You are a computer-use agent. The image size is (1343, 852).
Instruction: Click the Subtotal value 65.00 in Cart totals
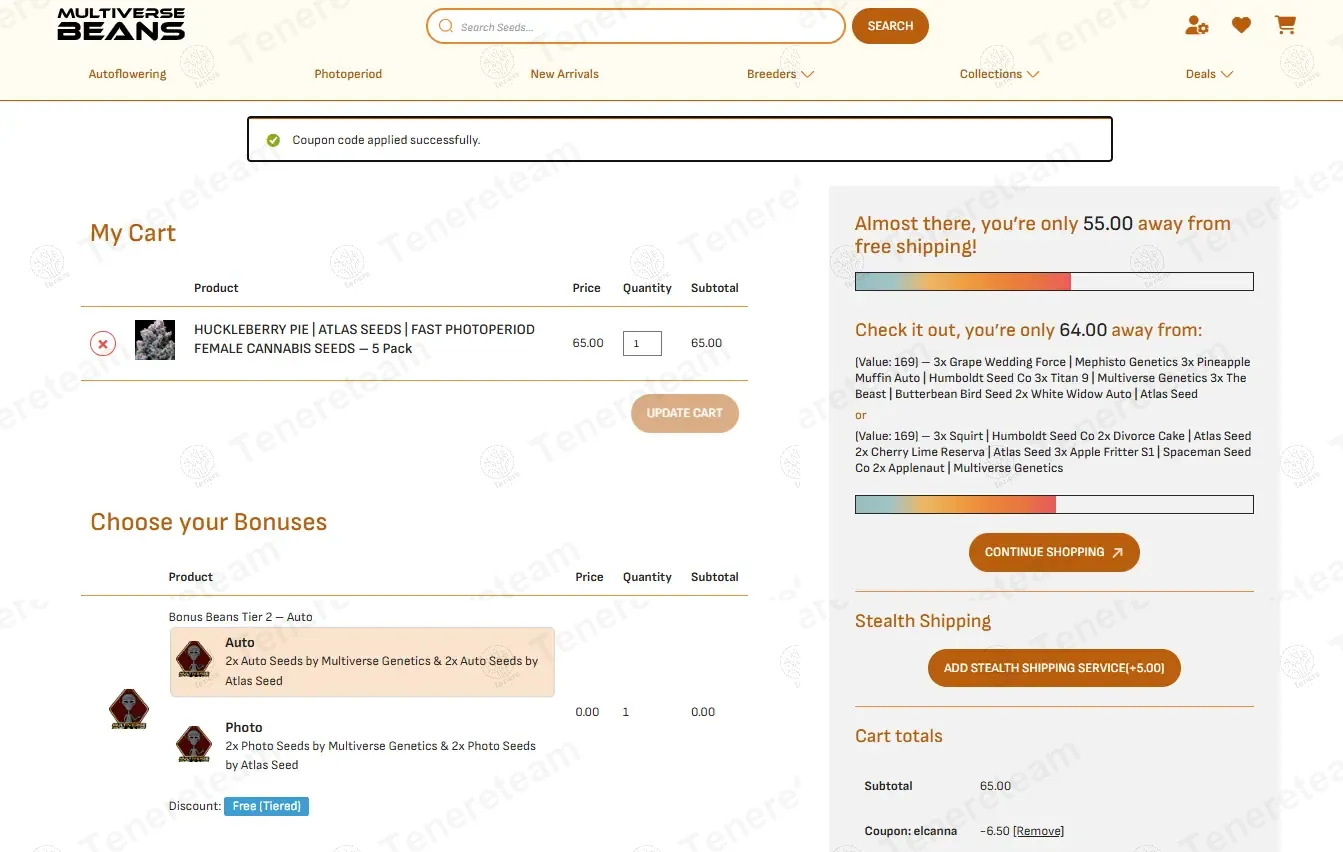click(x=995, y=786)
